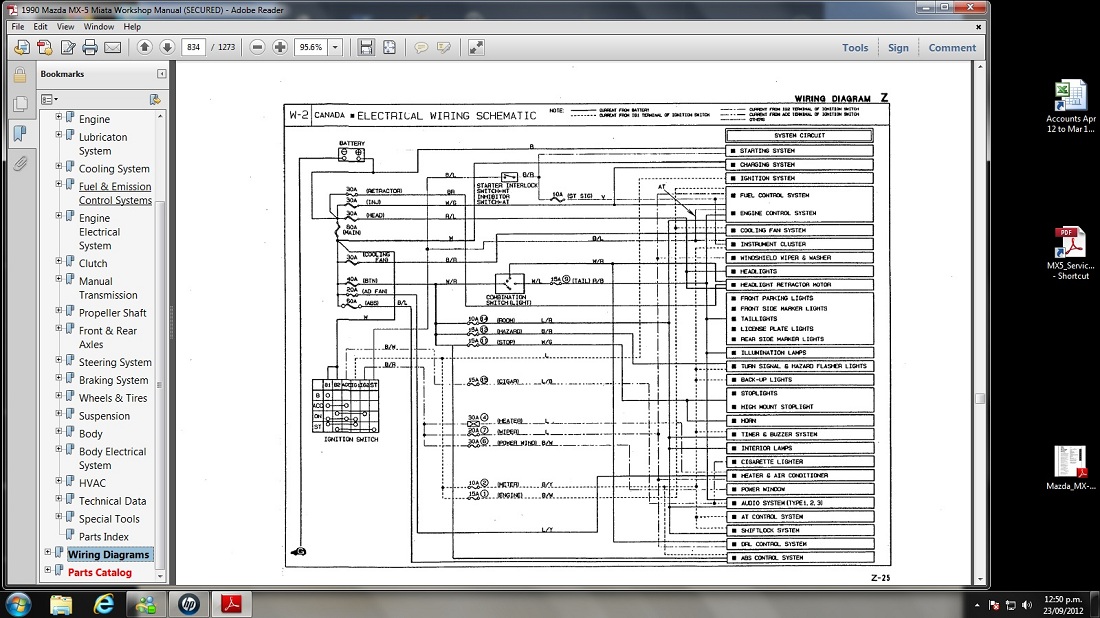Launch Internet Explorer from taskbar

click(104, 604)
